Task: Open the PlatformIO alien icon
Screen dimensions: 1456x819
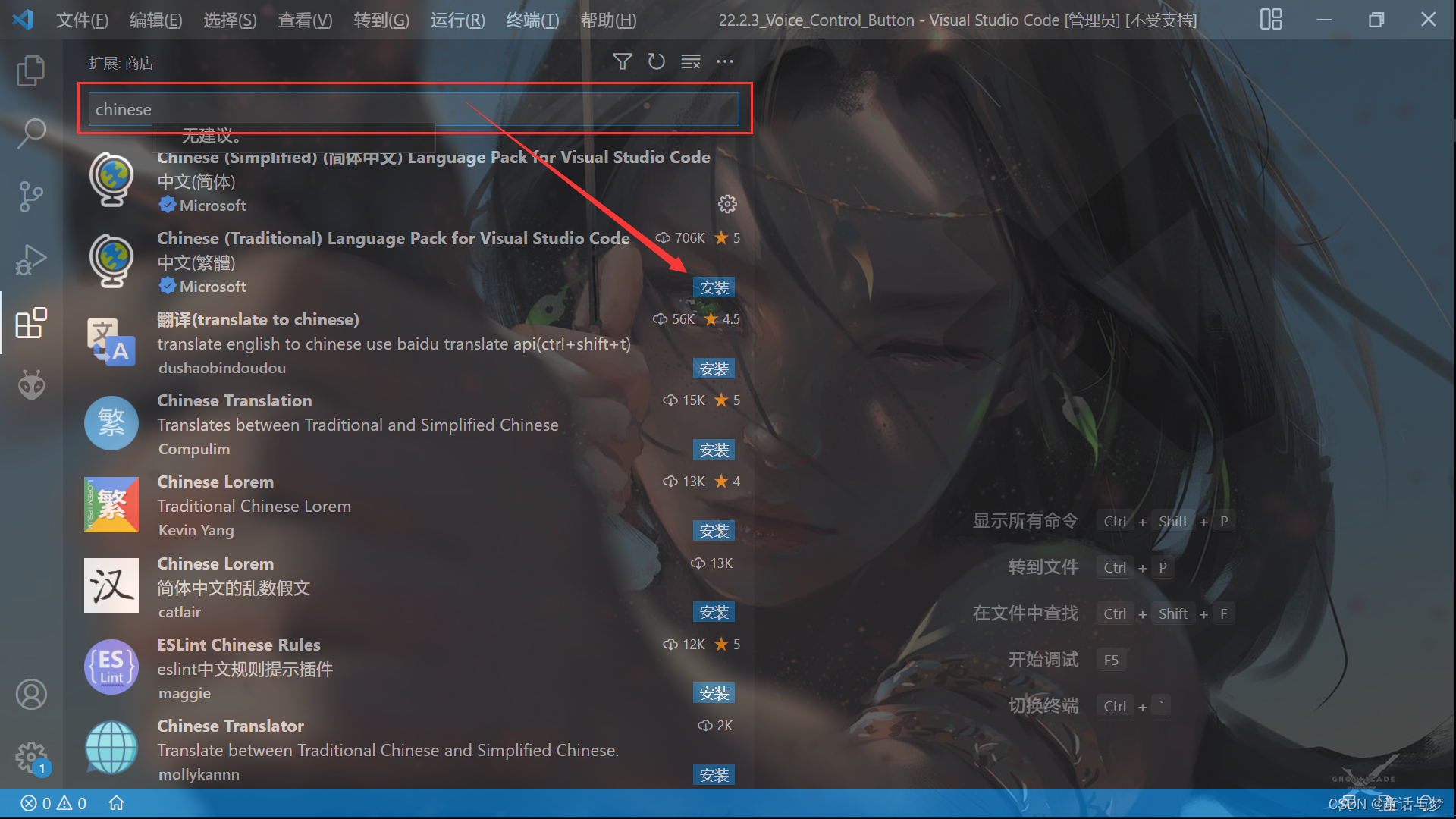Action: (30, 385)
